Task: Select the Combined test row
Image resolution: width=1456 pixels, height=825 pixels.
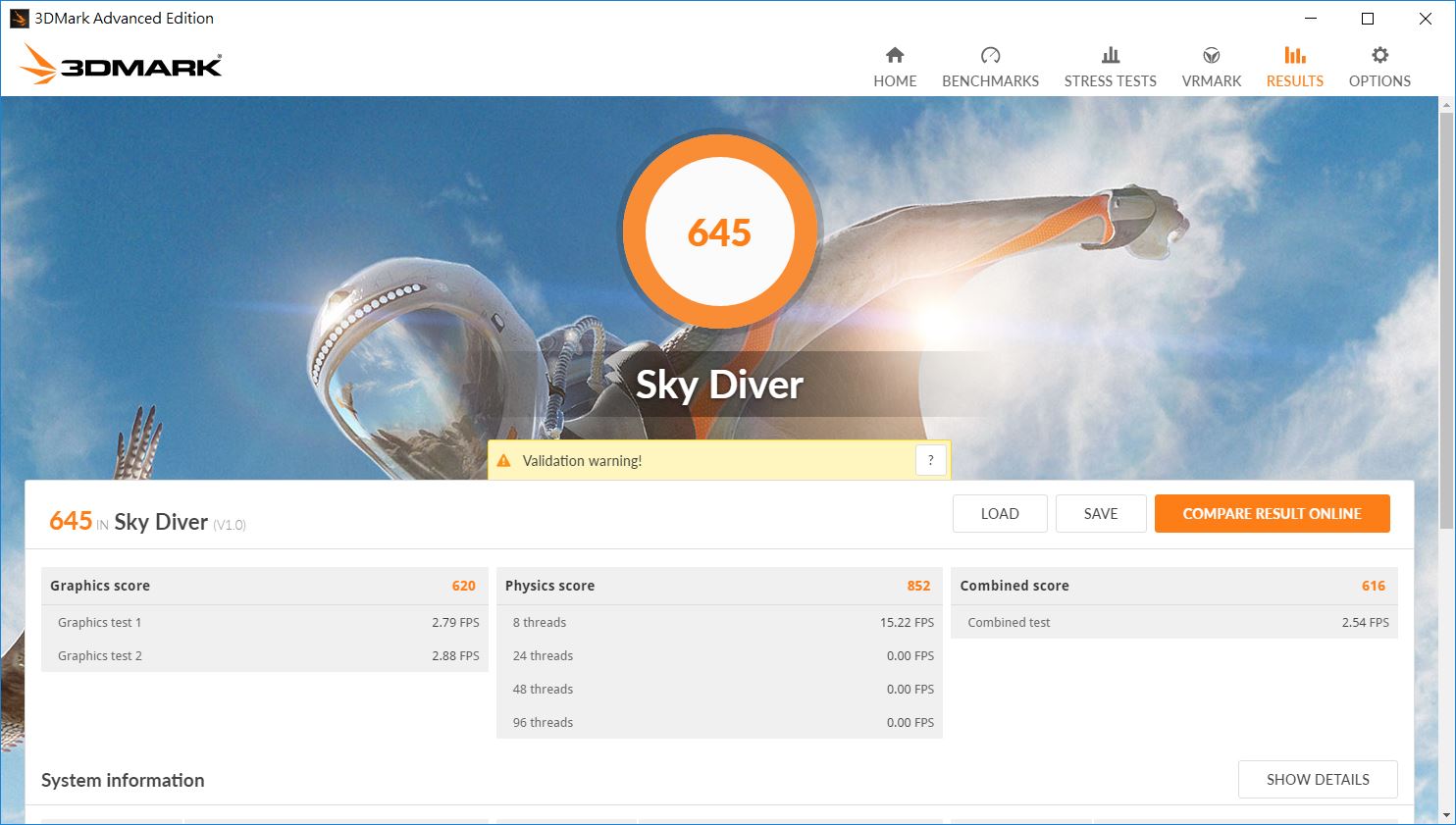Action: point(1174,622)
